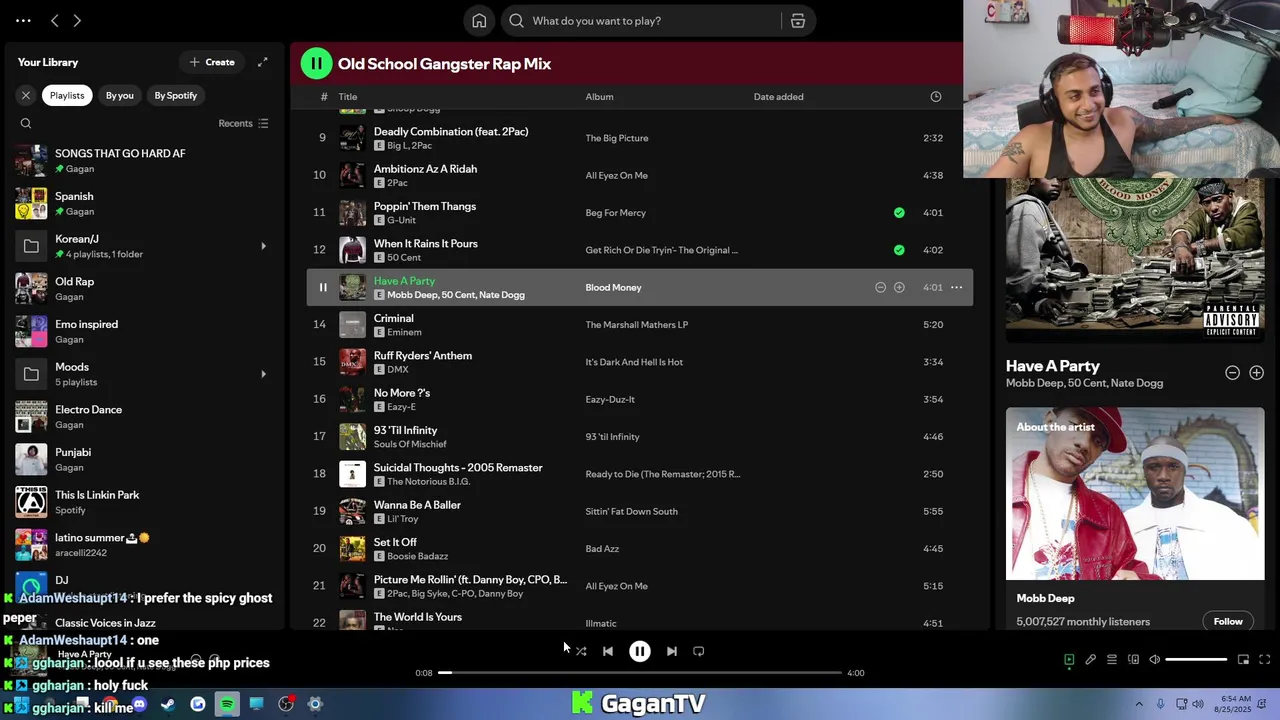
Task: Open the play queue
Action: point(1111,659)
